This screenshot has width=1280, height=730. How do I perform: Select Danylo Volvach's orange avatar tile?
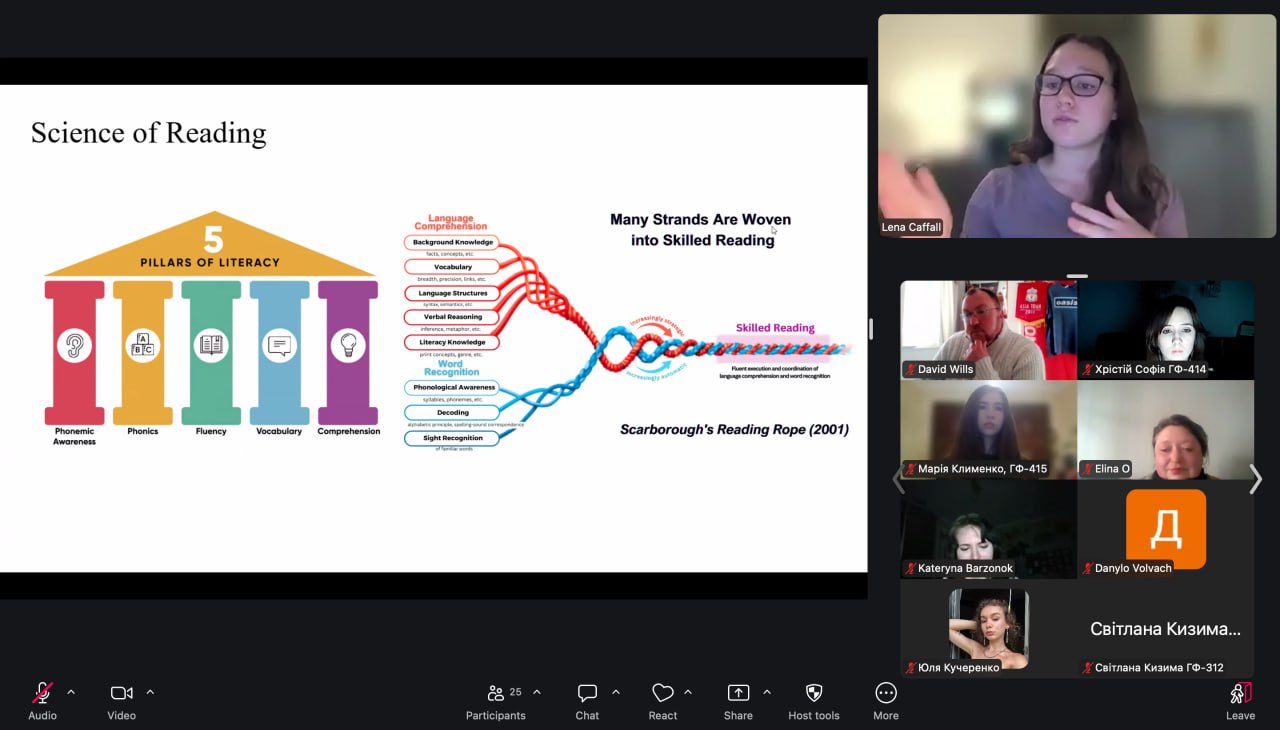(x=1165, y=528)
